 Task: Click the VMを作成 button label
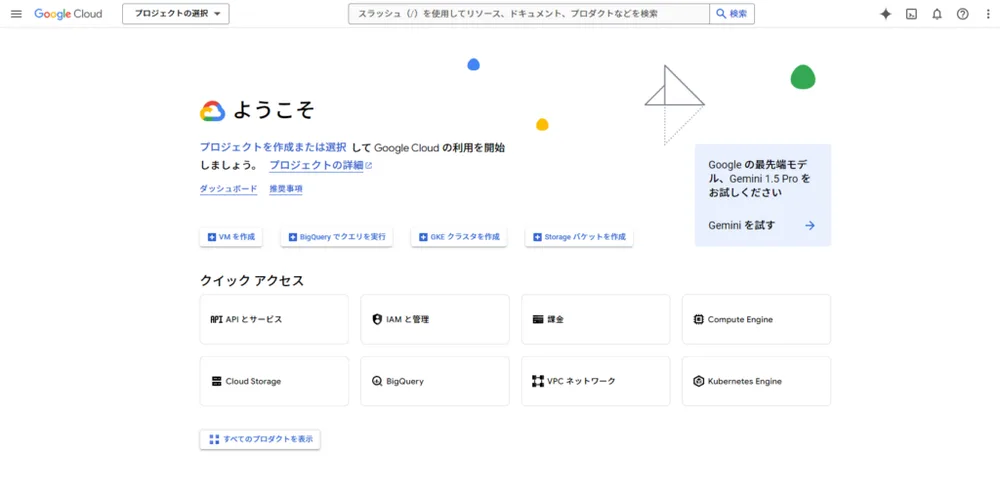(x=237, y=237)
